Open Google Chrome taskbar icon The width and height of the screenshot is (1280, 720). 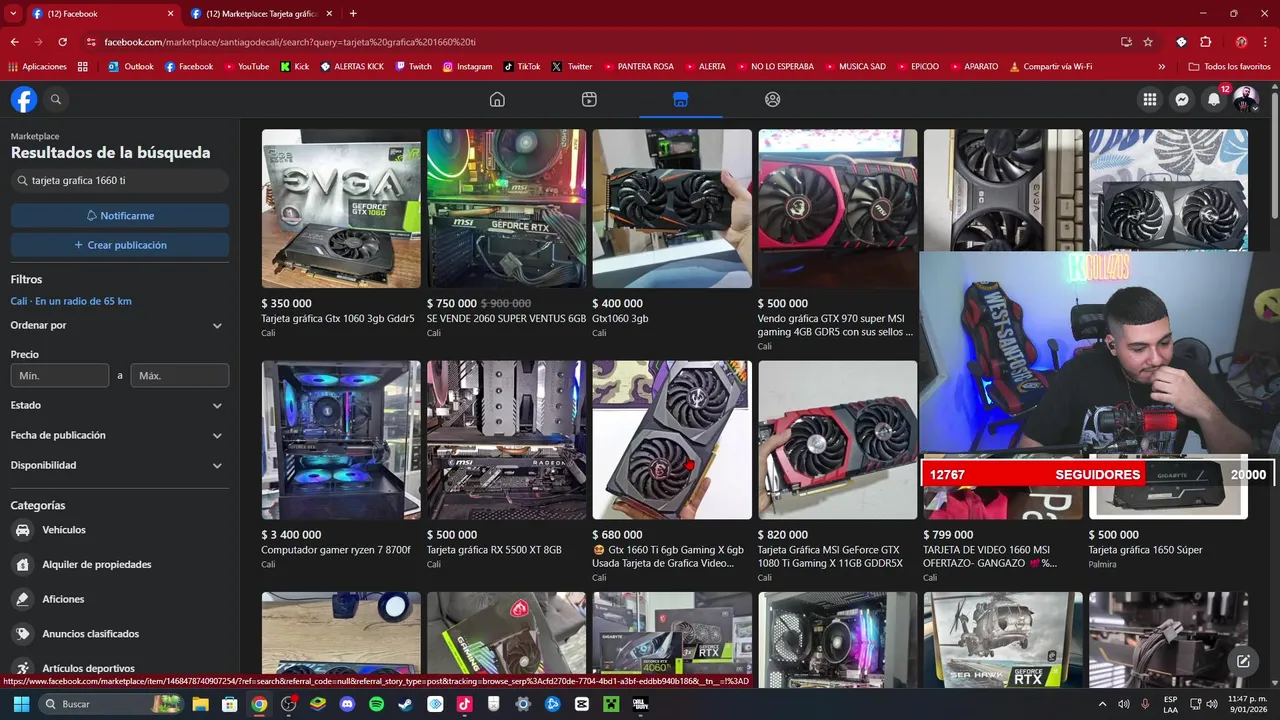[259, 704]
